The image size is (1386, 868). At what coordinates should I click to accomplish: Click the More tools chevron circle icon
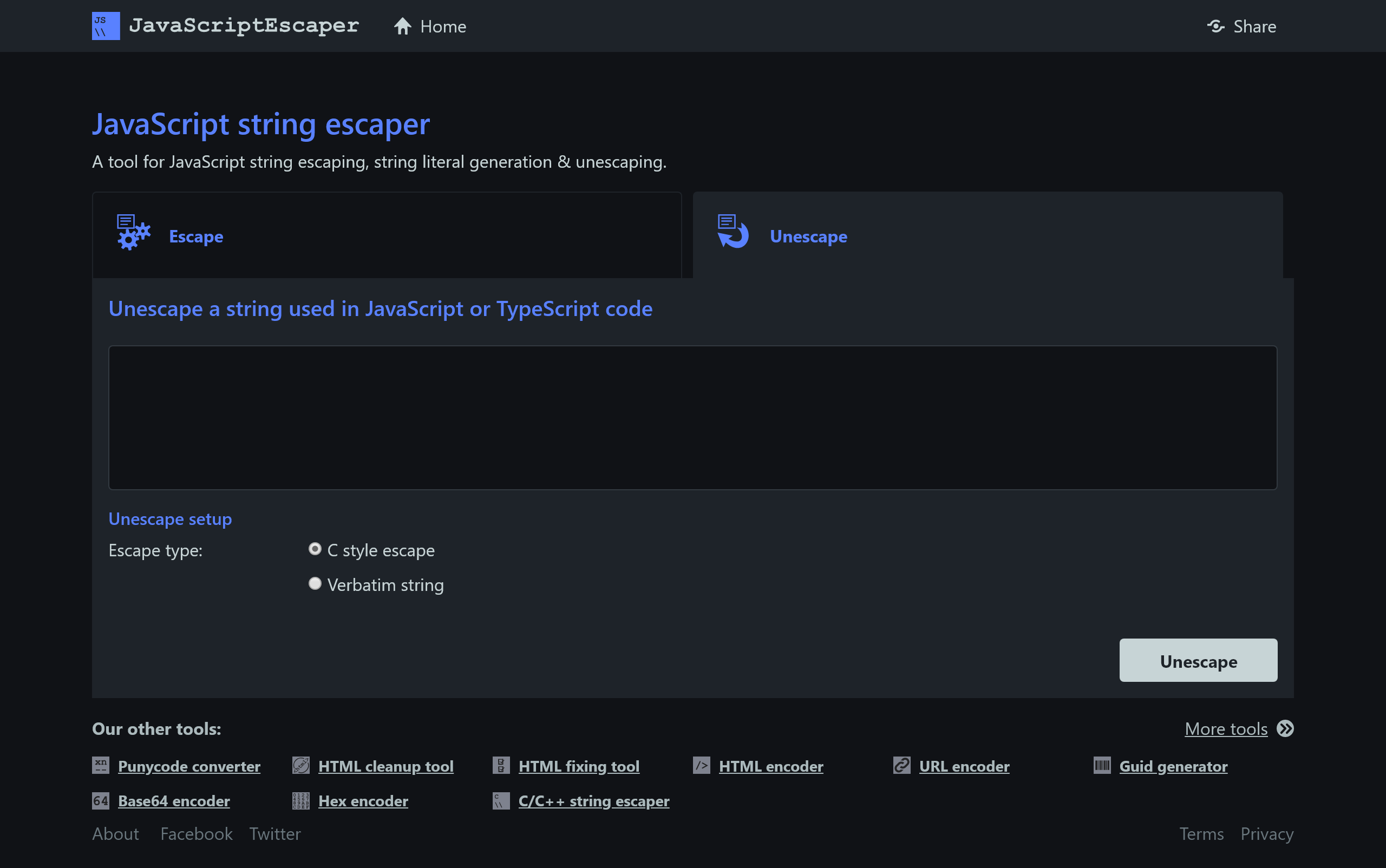1285,728
